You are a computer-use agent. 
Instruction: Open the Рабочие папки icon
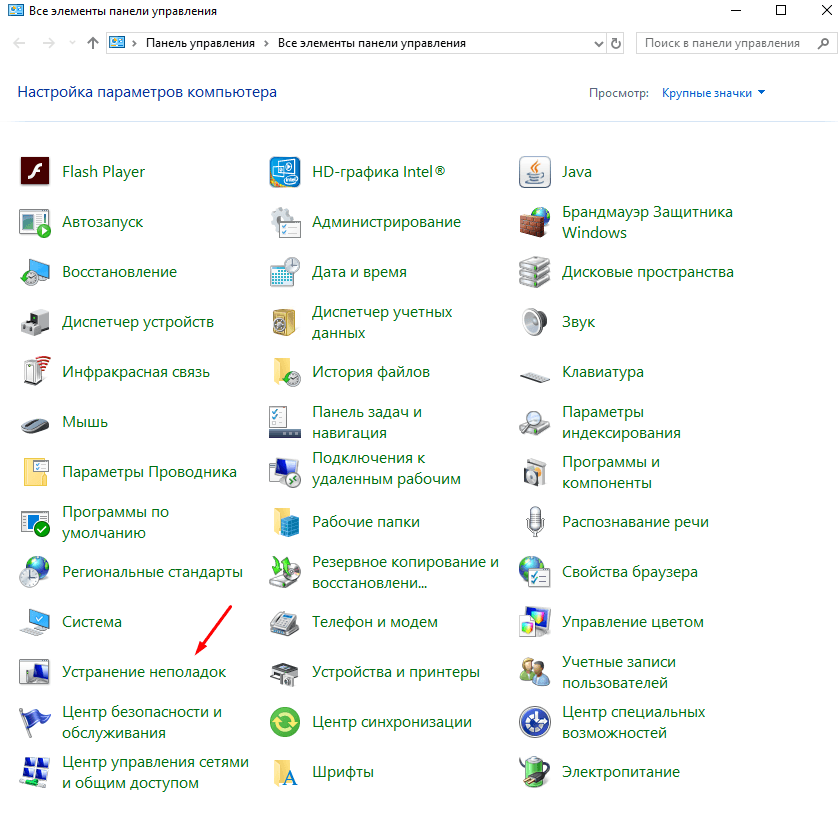pos(286,522)
